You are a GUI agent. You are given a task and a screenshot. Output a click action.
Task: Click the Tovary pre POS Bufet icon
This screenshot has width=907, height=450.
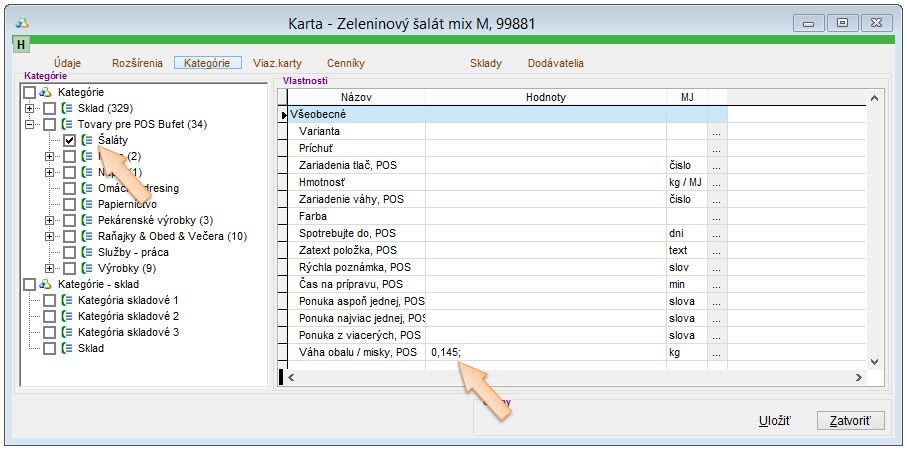pyautogui.click(x=67, y=124)
